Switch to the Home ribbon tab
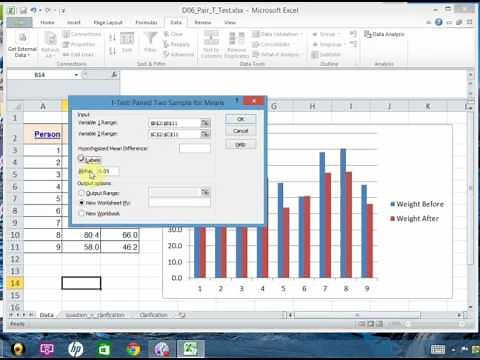The image size is (480, 360). [x=47, y=22]
